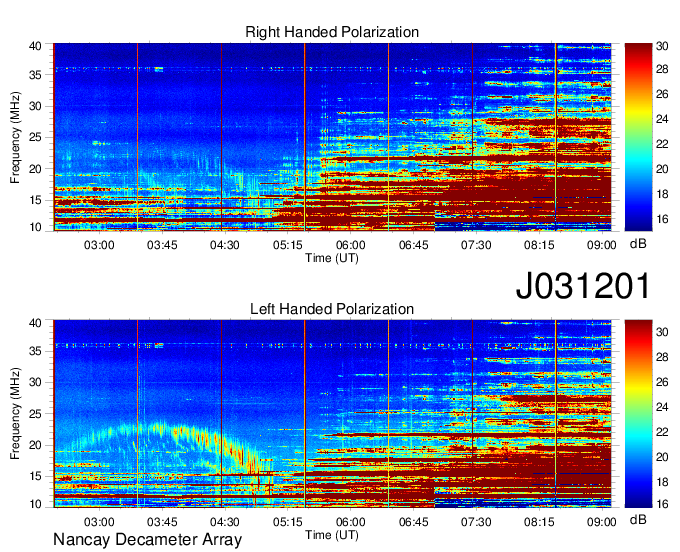The image size is (680, 552).
Task: Click the "Right Handed Polarization" plot title
Action: (332, 32)
